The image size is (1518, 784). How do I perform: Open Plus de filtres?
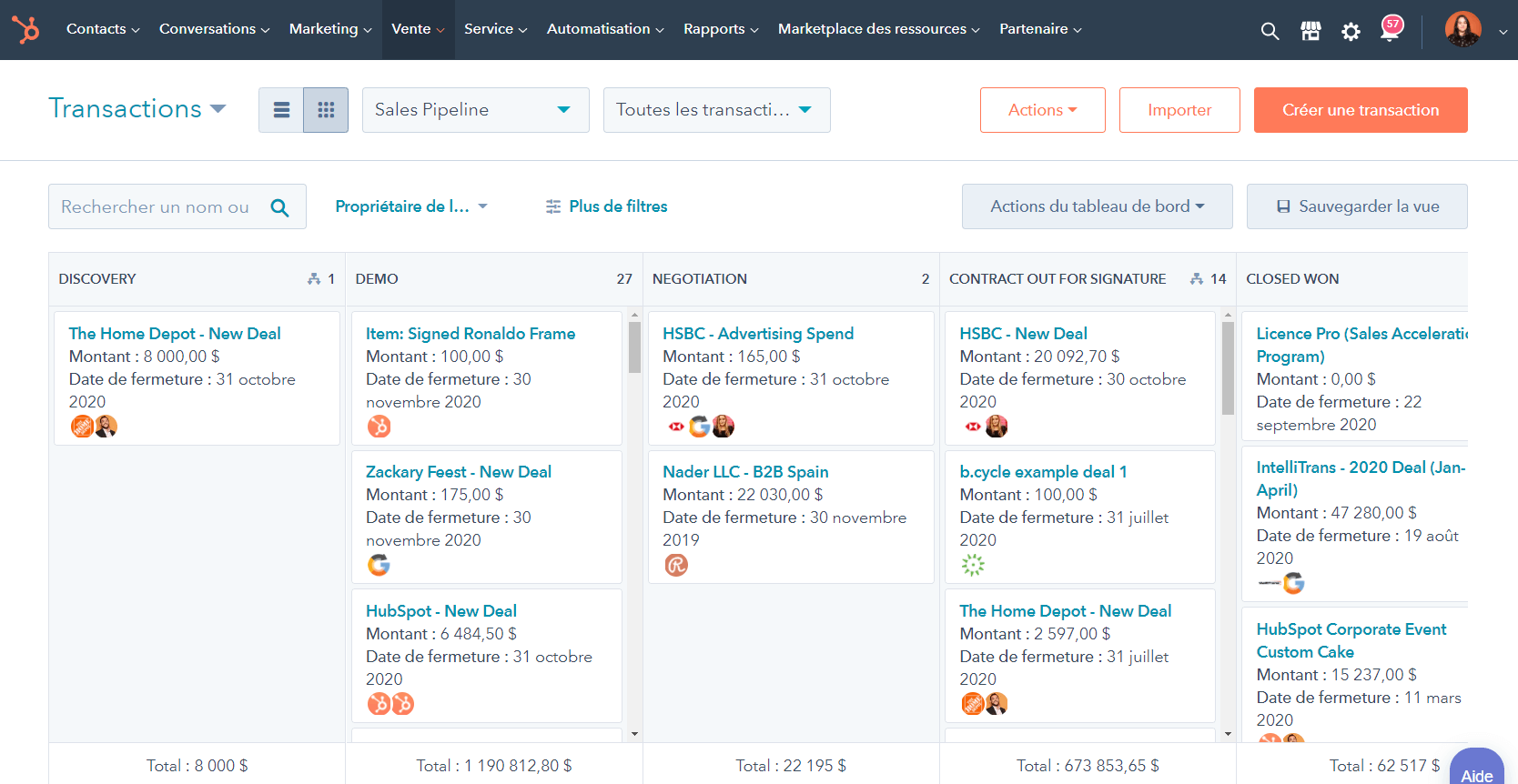point(607,206)
